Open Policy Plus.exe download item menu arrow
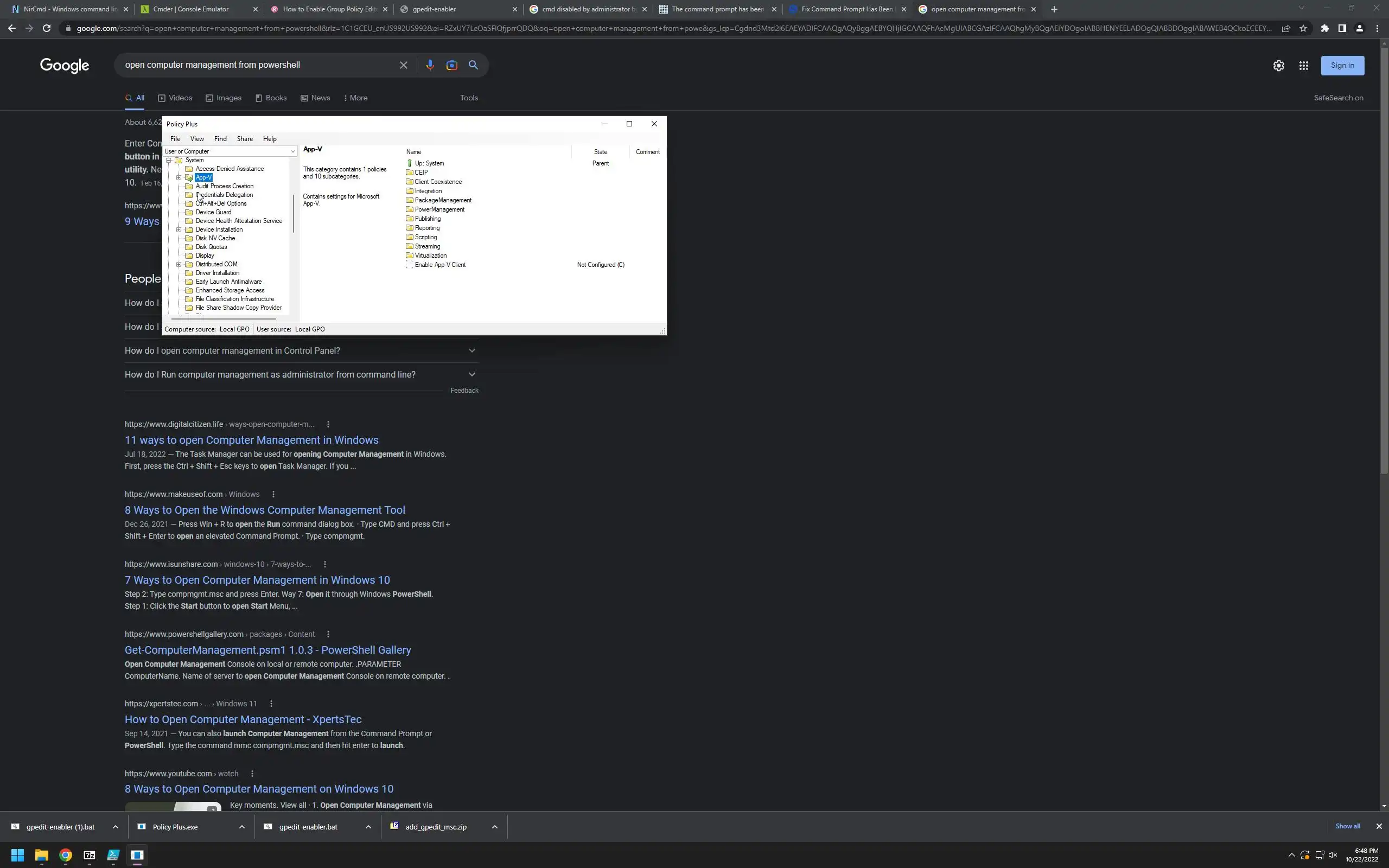This screenshot has width=1389, height=868. [x=241, y=827]
